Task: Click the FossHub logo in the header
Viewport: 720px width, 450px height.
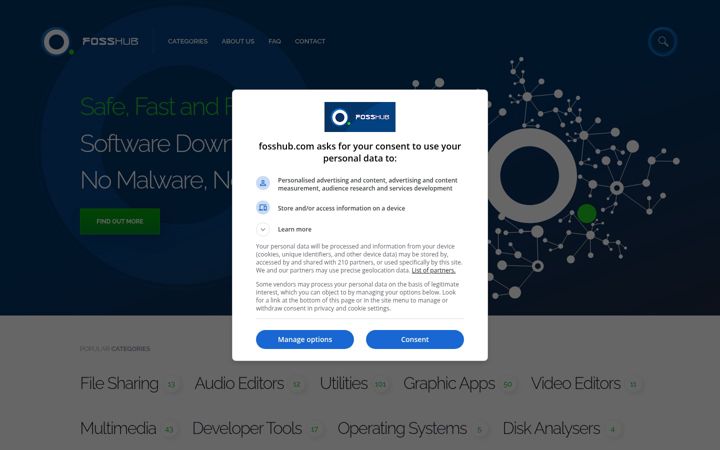Action: pos(90,41)
